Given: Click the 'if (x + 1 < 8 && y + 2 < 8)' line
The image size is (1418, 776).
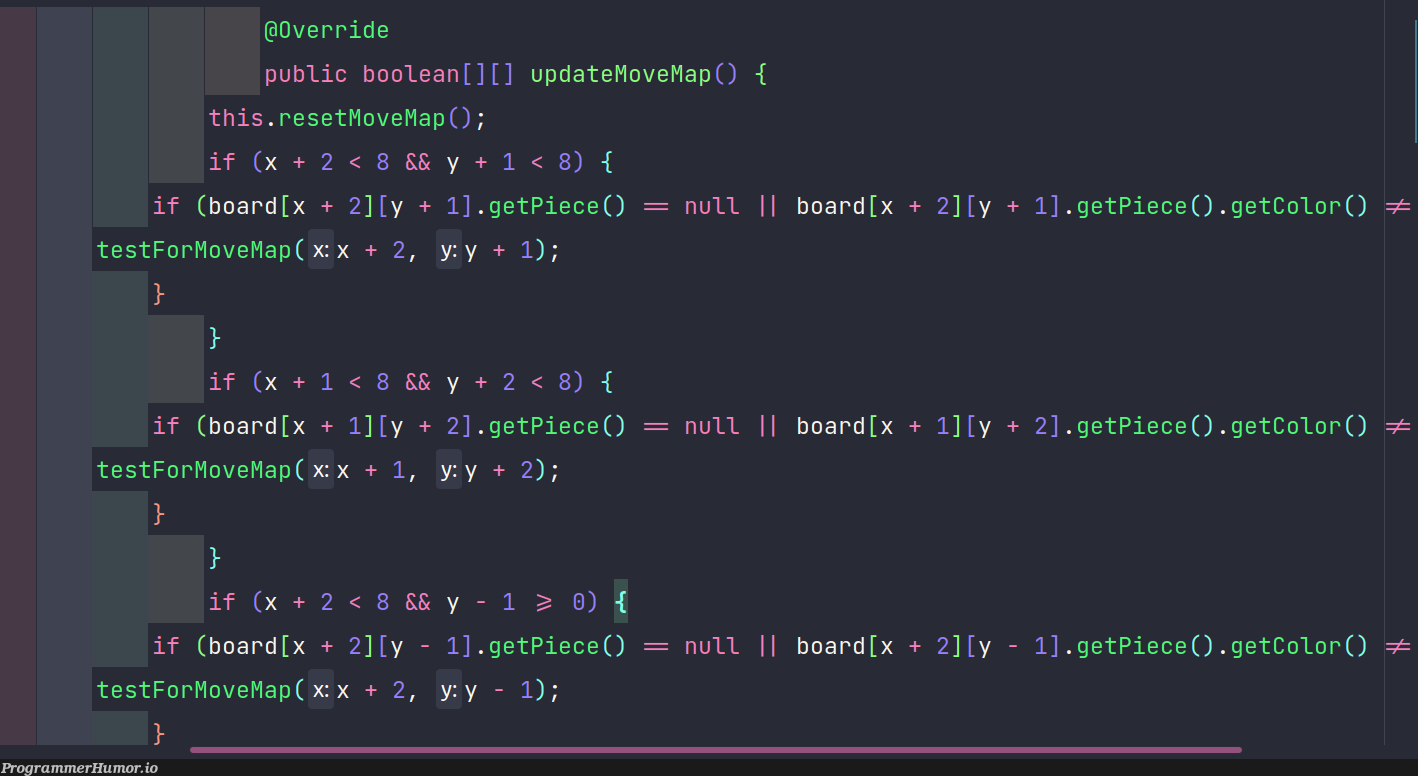Looking at the screenshot, I should tap(410, 382).
